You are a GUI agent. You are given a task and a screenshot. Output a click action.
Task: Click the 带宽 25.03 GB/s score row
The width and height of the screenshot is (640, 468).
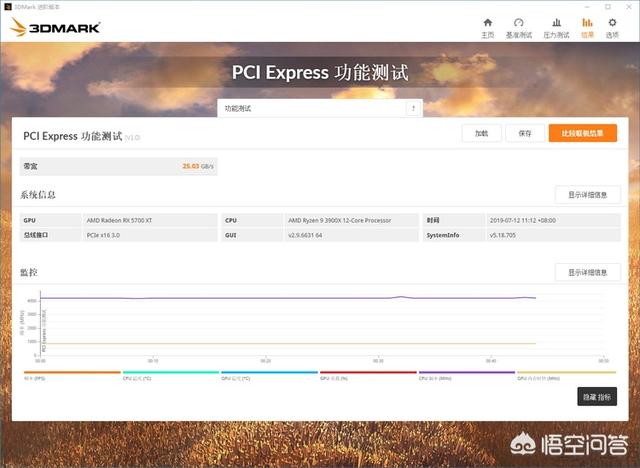118,166
